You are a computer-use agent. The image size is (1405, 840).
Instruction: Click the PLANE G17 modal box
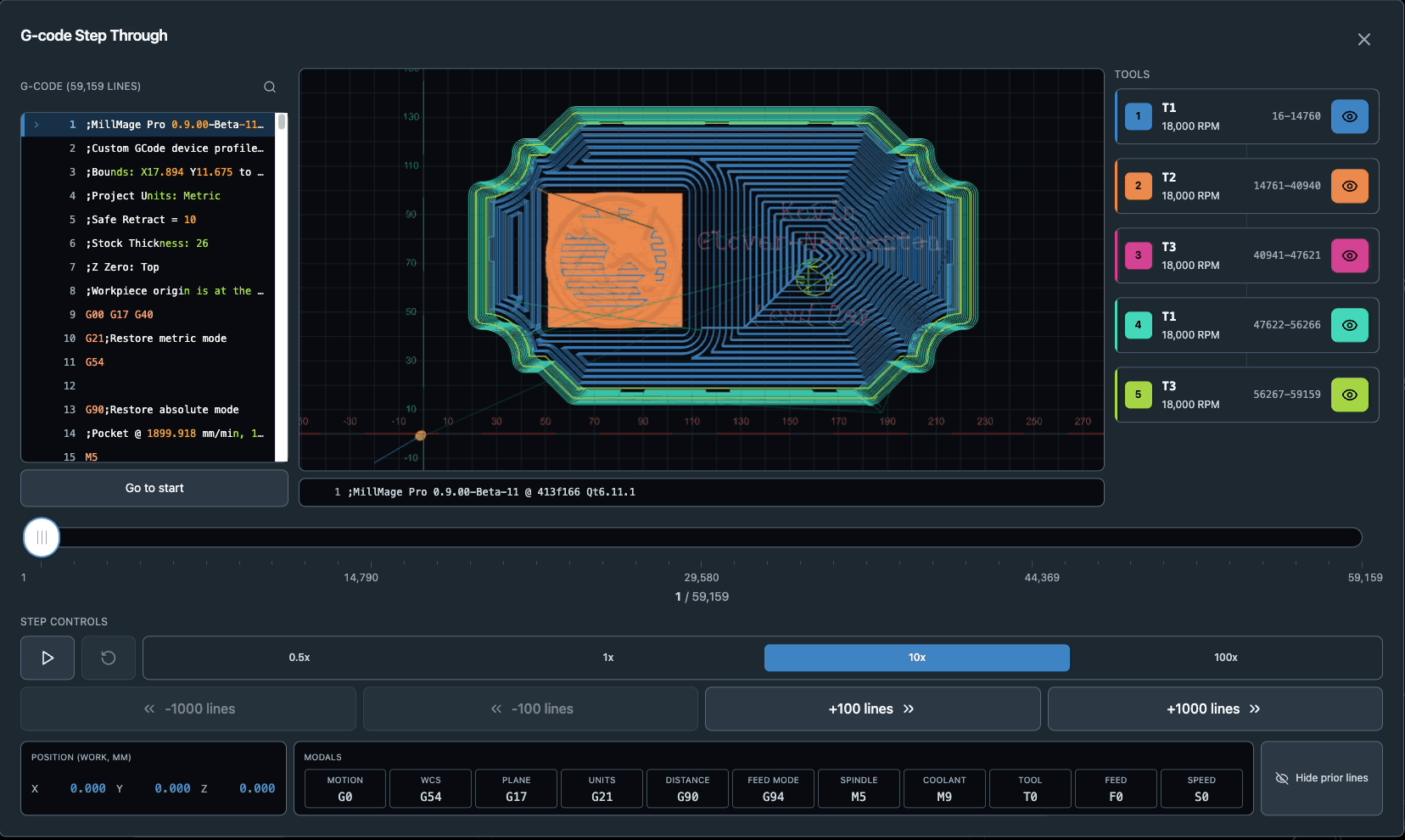[517, 788]
